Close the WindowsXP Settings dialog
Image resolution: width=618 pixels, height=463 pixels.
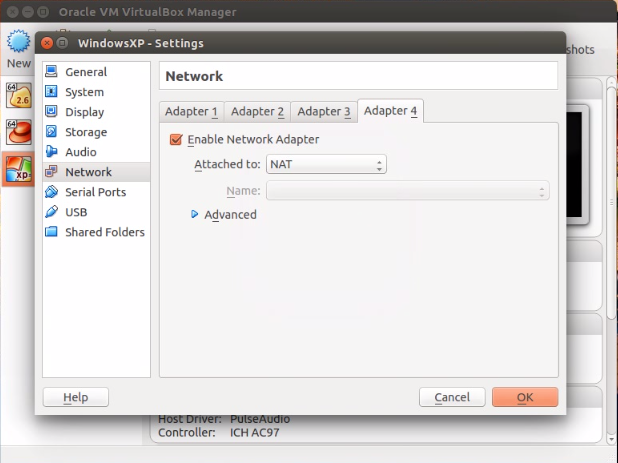47,43
